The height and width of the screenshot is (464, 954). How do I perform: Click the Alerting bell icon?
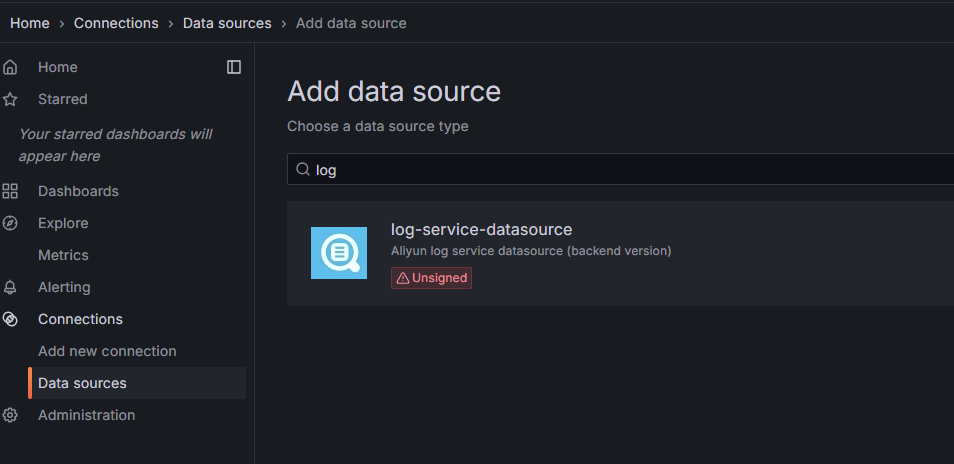pyautogui.click(x=10, y=287)
